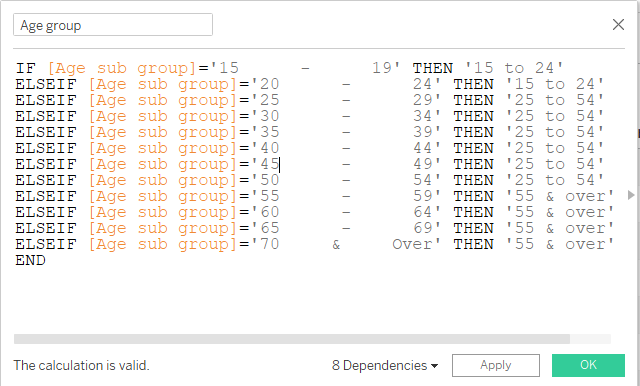640x386 pixels.
Task: Click 'The calculation is valid.' status text
Action: coord(82,365)
